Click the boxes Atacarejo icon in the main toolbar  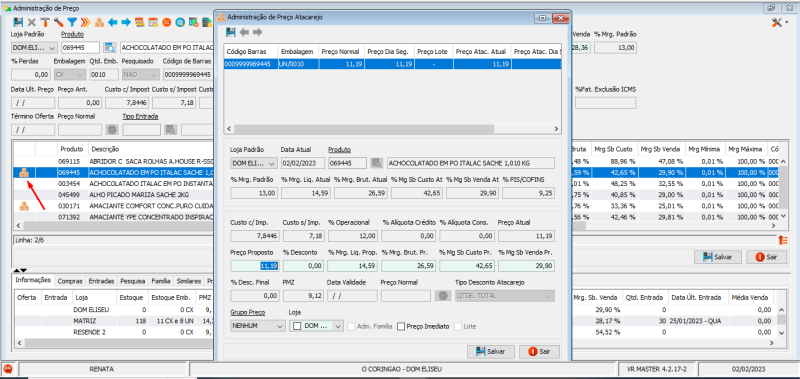coord(99,22)
